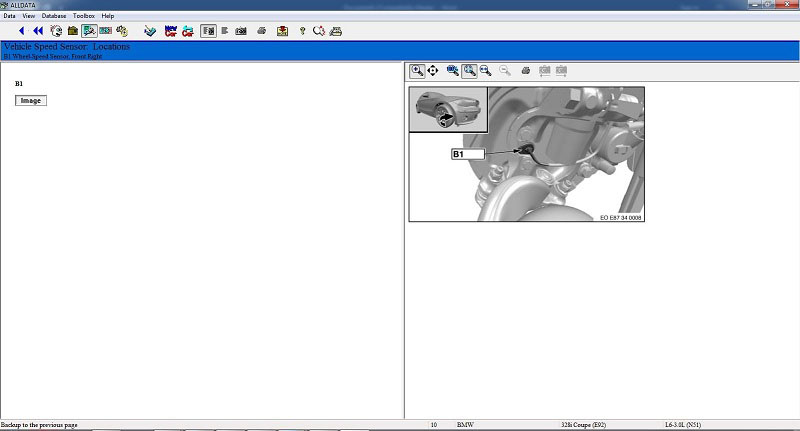Click the camera icon in main toolbar

[x=241, y=31]
